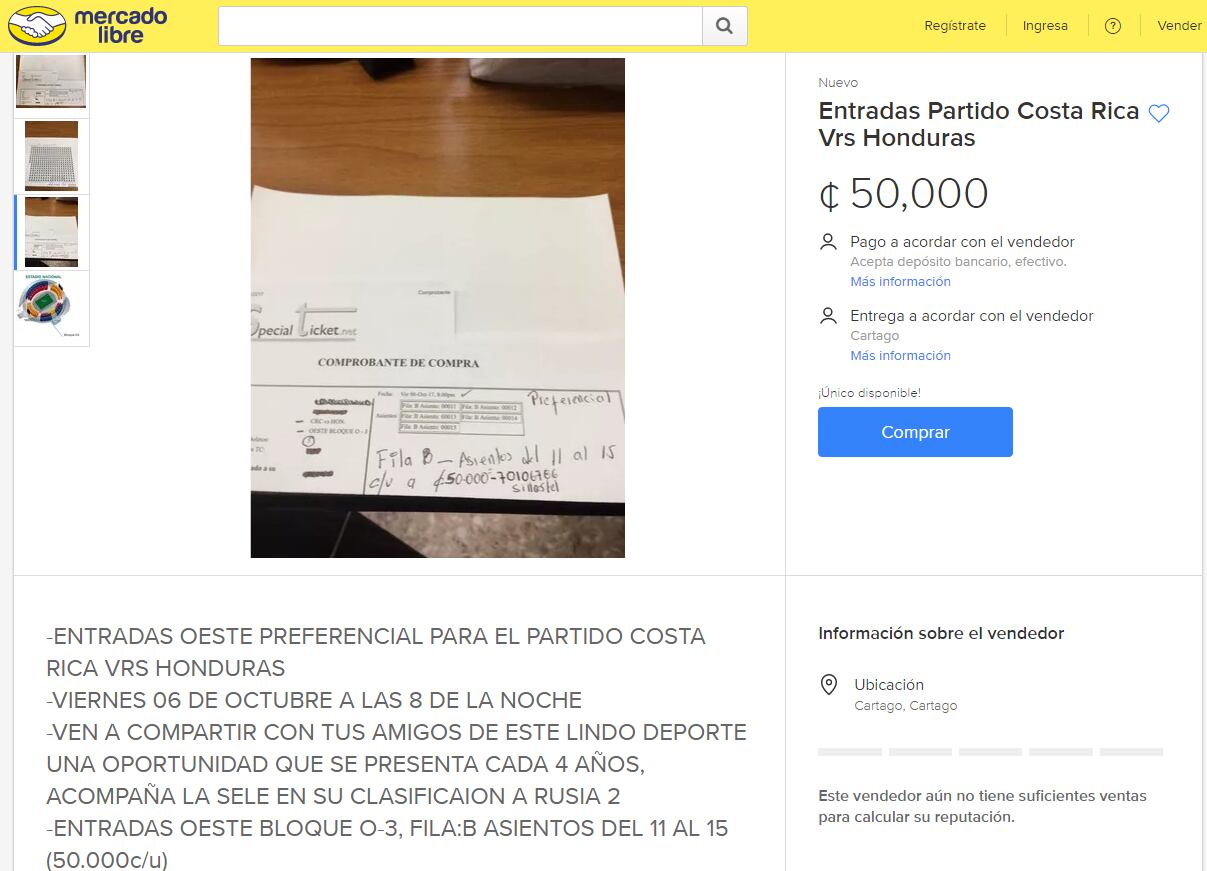Add listing to favorites with heart icon
The image size is (1207, 871).
pyautogui.click(x=1158, y=113)
